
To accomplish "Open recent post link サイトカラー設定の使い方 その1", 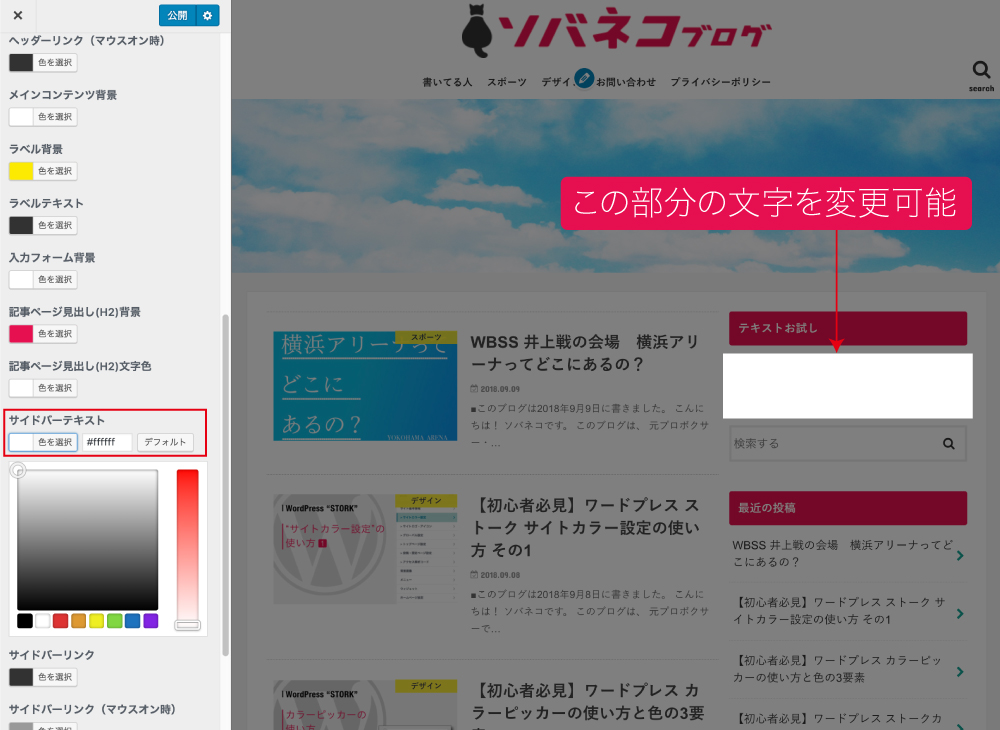I will coord(839,611).
